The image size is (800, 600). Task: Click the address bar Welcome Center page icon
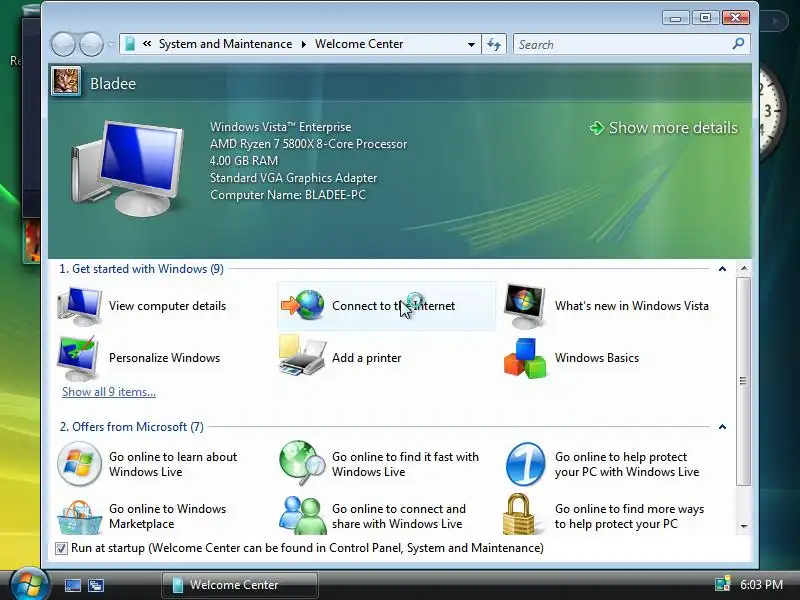[x=130, y=44]
